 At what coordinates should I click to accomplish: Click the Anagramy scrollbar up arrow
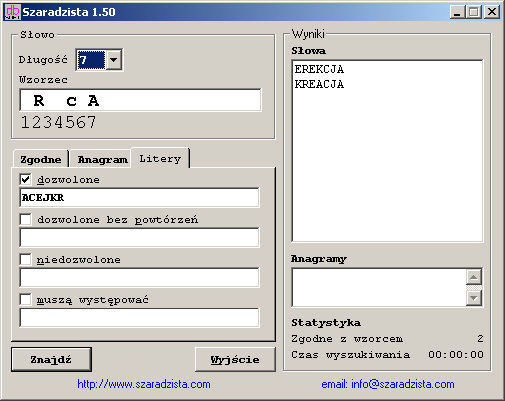coord(474,277)
